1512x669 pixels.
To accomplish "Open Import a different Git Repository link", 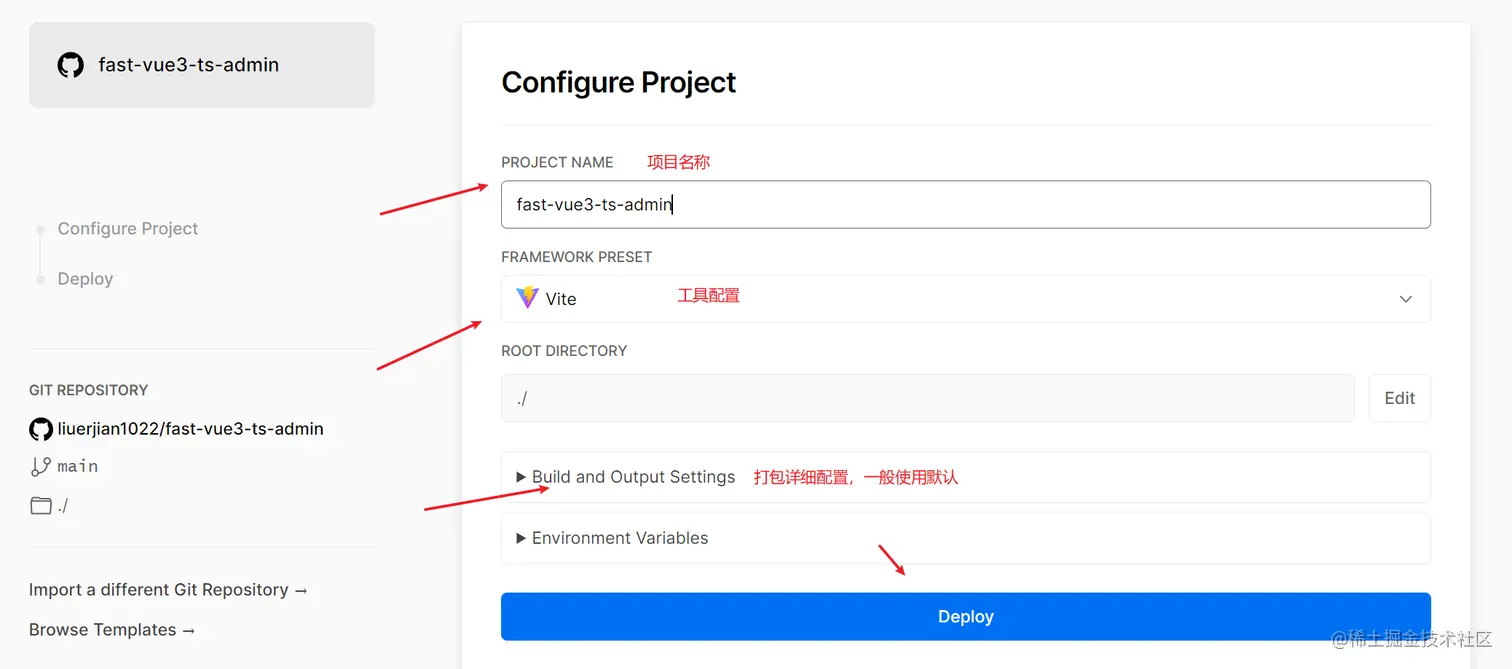I will click(168, 590).
